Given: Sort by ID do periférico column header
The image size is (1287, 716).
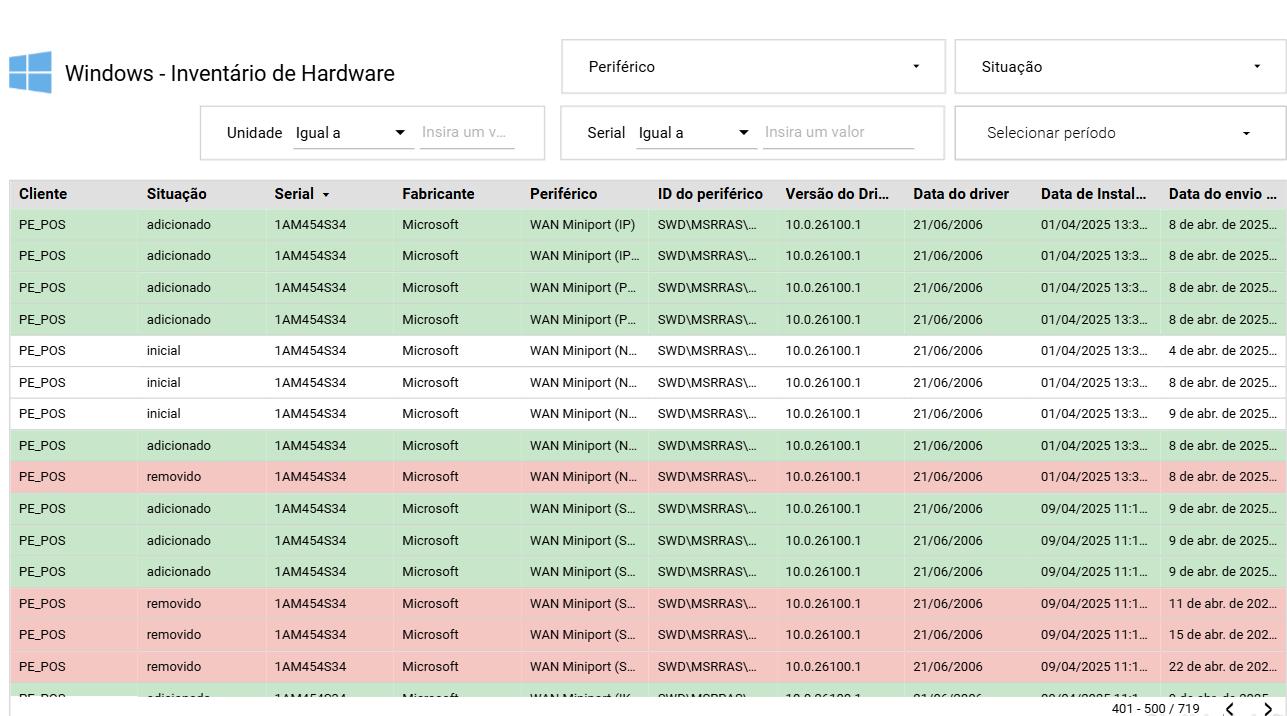Looking at the screenshot, I should click(710, 194).
